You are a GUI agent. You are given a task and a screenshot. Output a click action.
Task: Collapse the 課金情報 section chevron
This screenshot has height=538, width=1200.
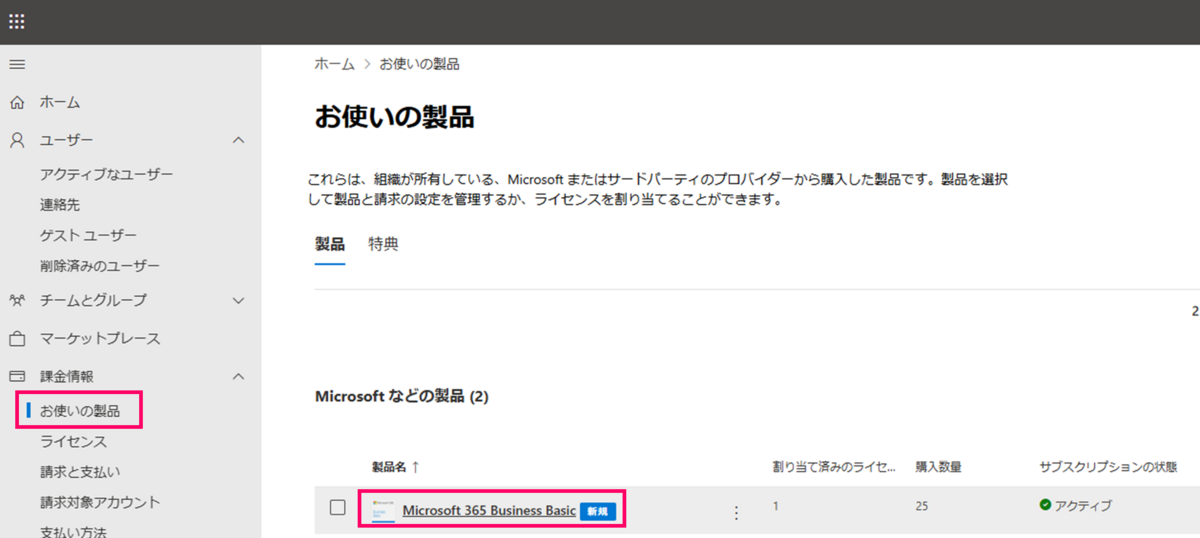pyautogui.click(x=238, y=376)
